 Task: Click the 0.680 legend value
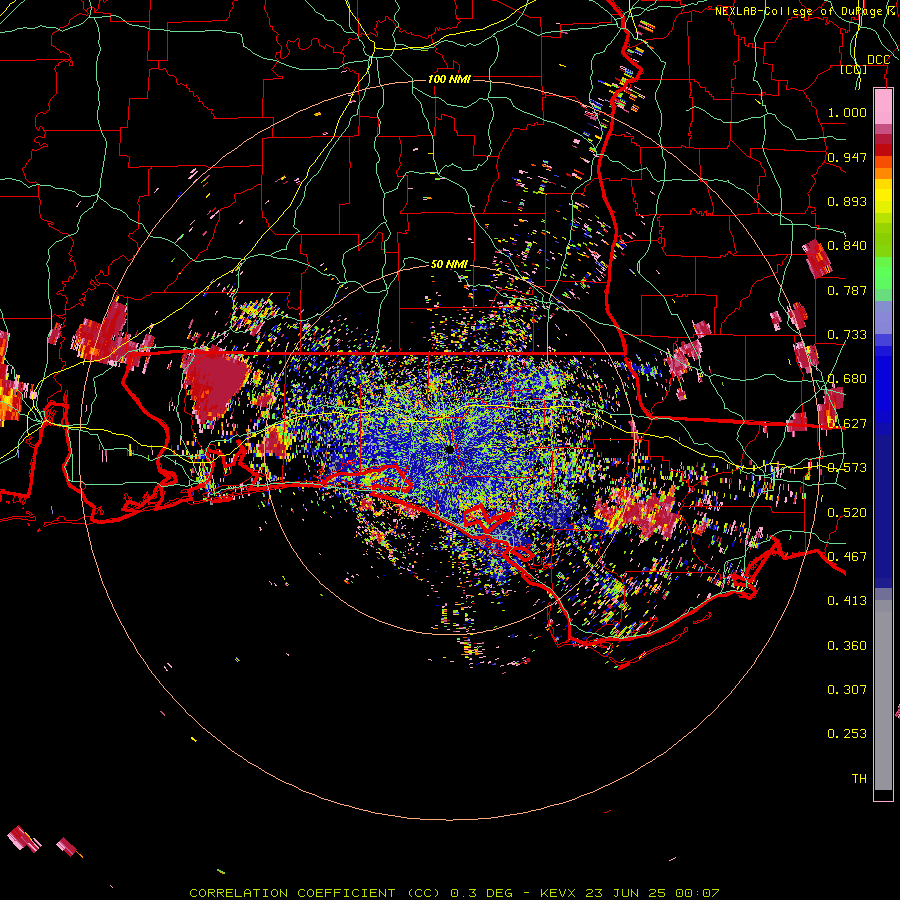pyautogui.click(x=847, y=379)
